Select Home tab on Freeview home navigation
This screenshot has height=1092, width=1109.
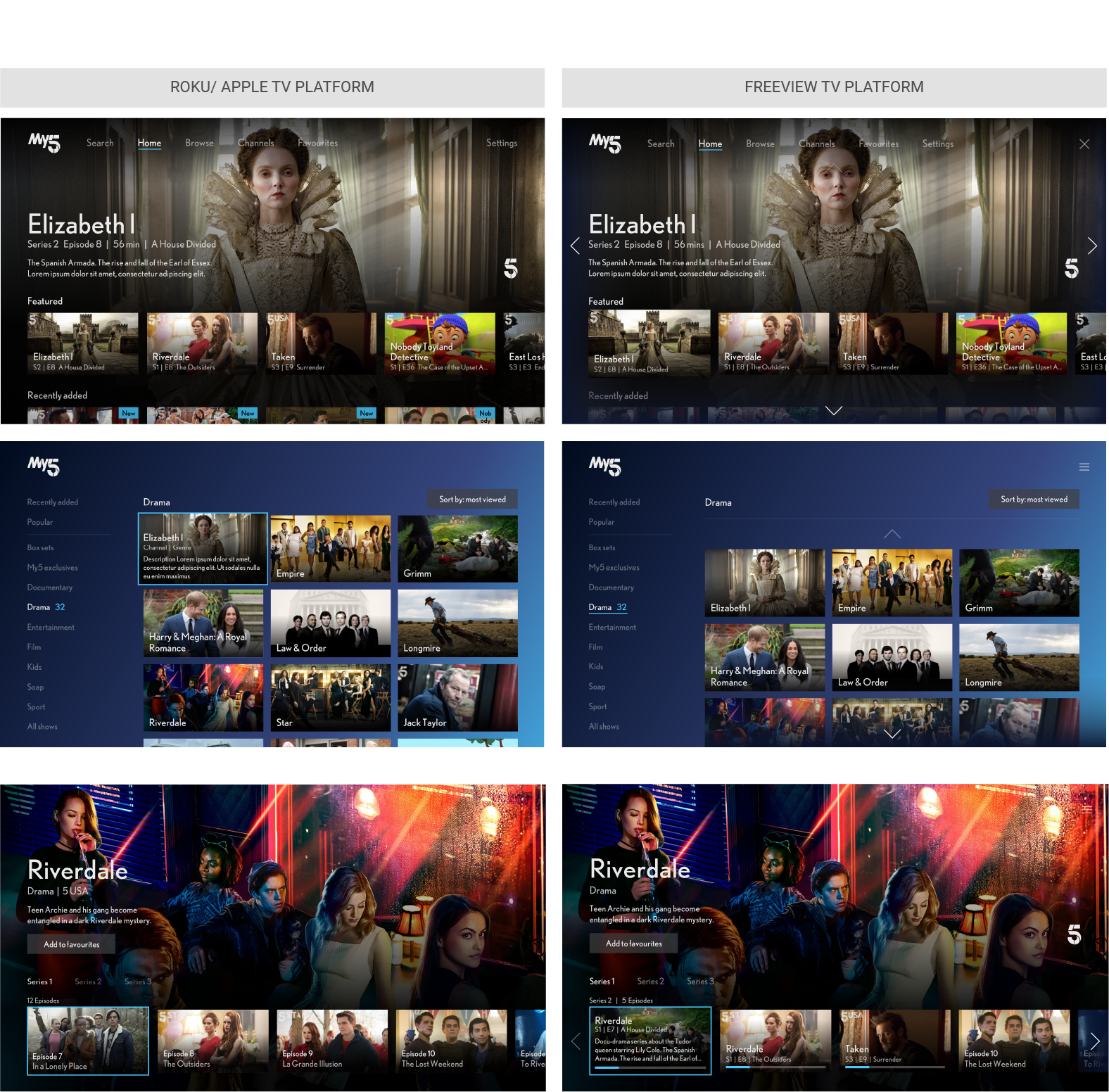point(710,144)
